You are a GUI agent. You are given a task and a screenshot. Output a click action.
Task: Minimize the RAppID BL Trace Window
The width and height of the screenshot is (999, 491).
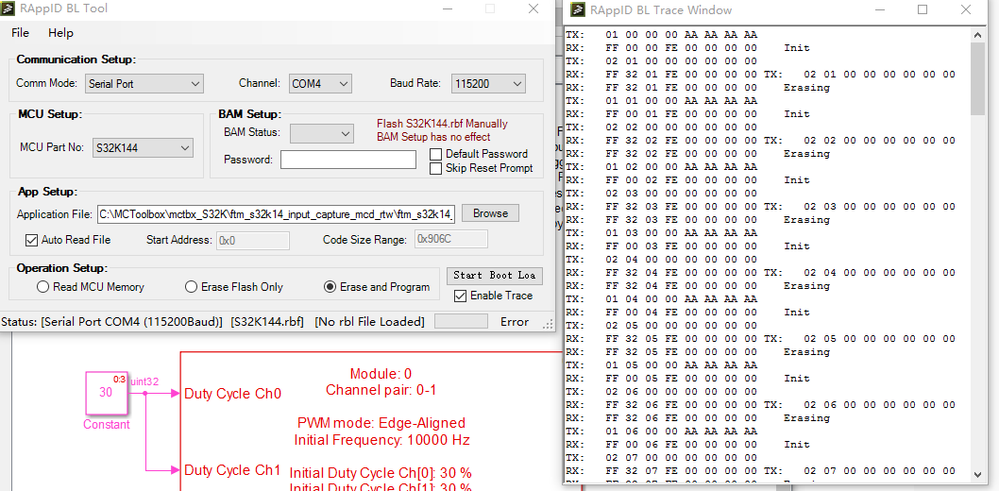coord(879,10)
